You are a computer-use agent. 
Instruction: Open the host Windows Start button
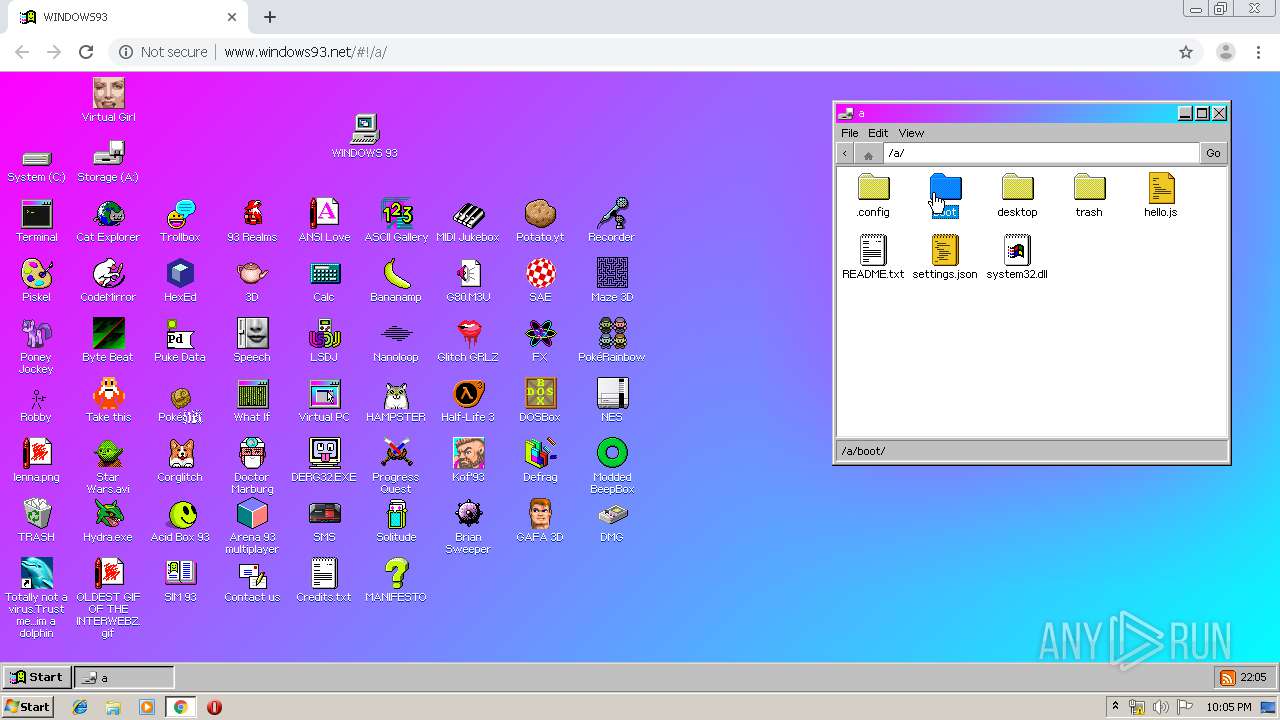click(28, 707)
